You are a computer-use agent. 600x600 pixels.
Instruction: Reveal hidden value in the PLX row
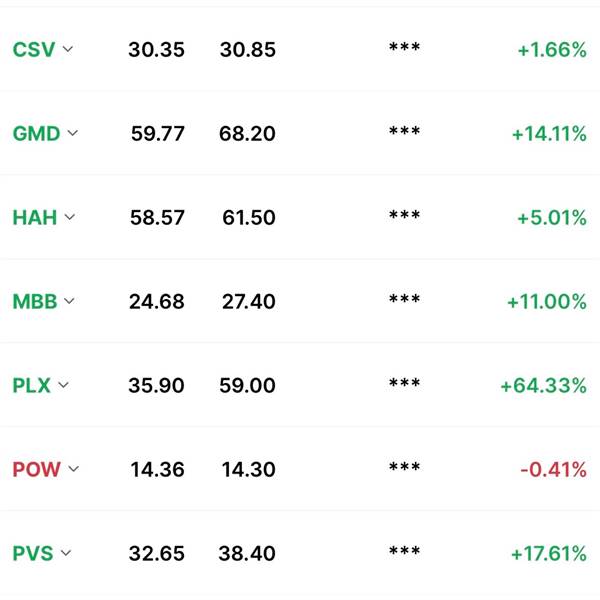(404, 385)
